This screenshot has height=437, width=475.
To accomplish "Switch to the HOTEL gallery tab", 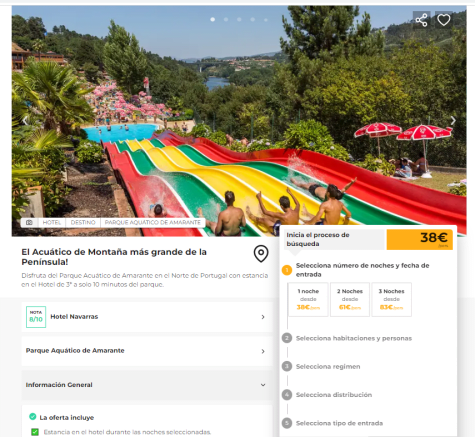I will 52,222.
